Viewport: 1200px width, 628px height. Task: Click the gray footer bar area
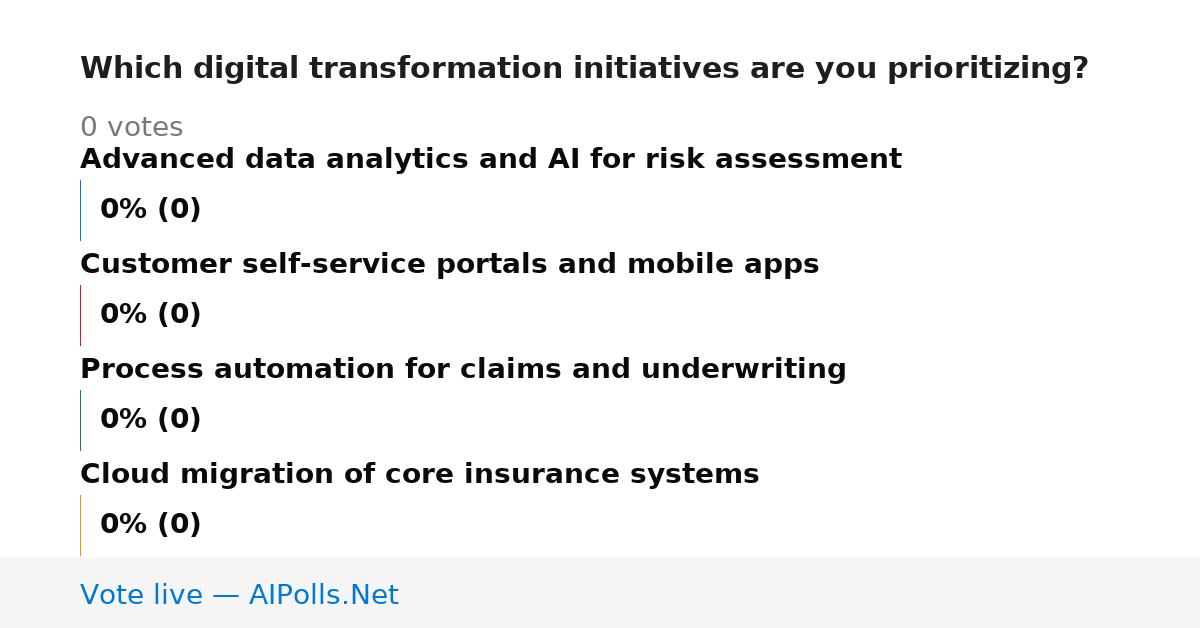coord(600,593)
